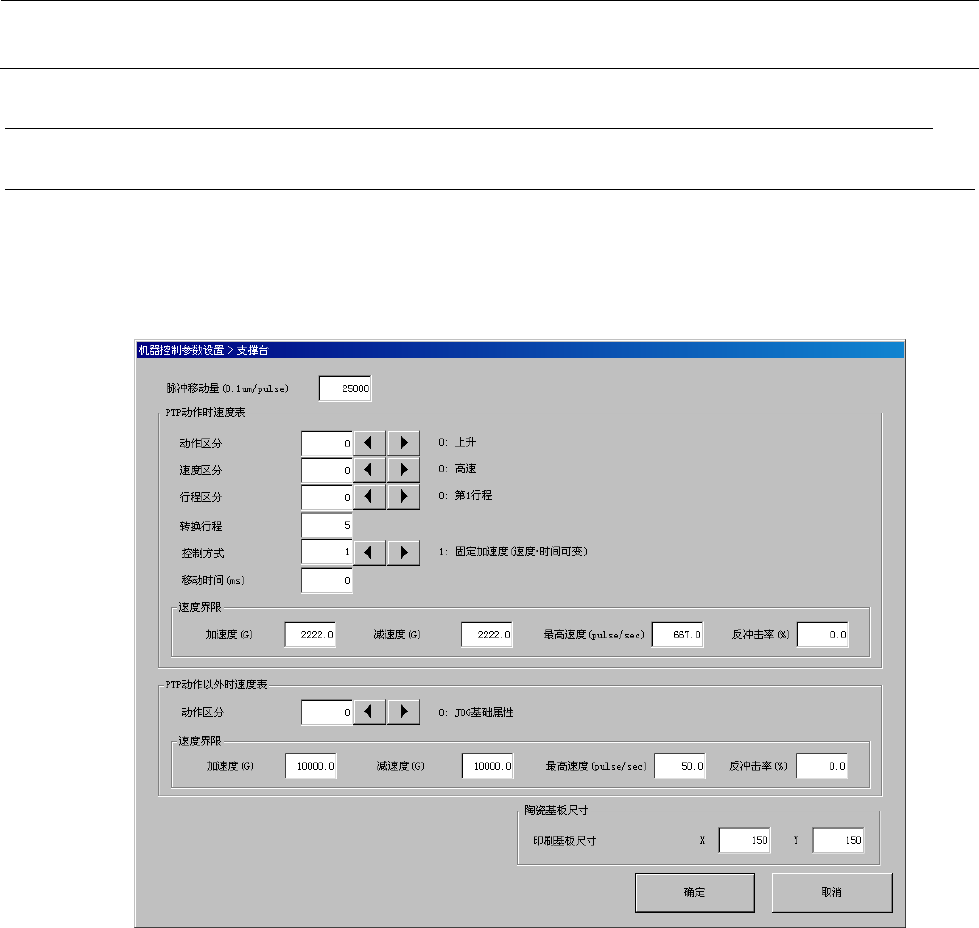The width and height of the screenshot is (979, 928).
Task: Click the 脉冲移动量 field showing 25000
Action: coord(345,388)
